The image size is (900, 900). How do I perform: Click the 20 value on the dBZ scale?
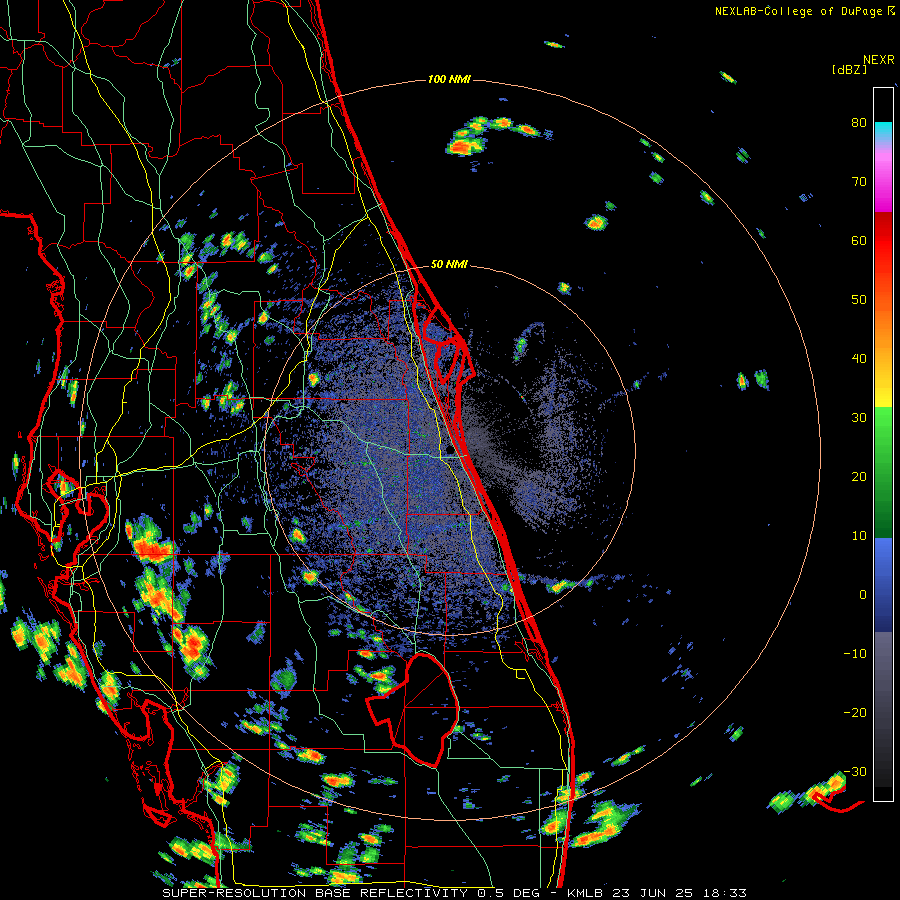[859, 476]
